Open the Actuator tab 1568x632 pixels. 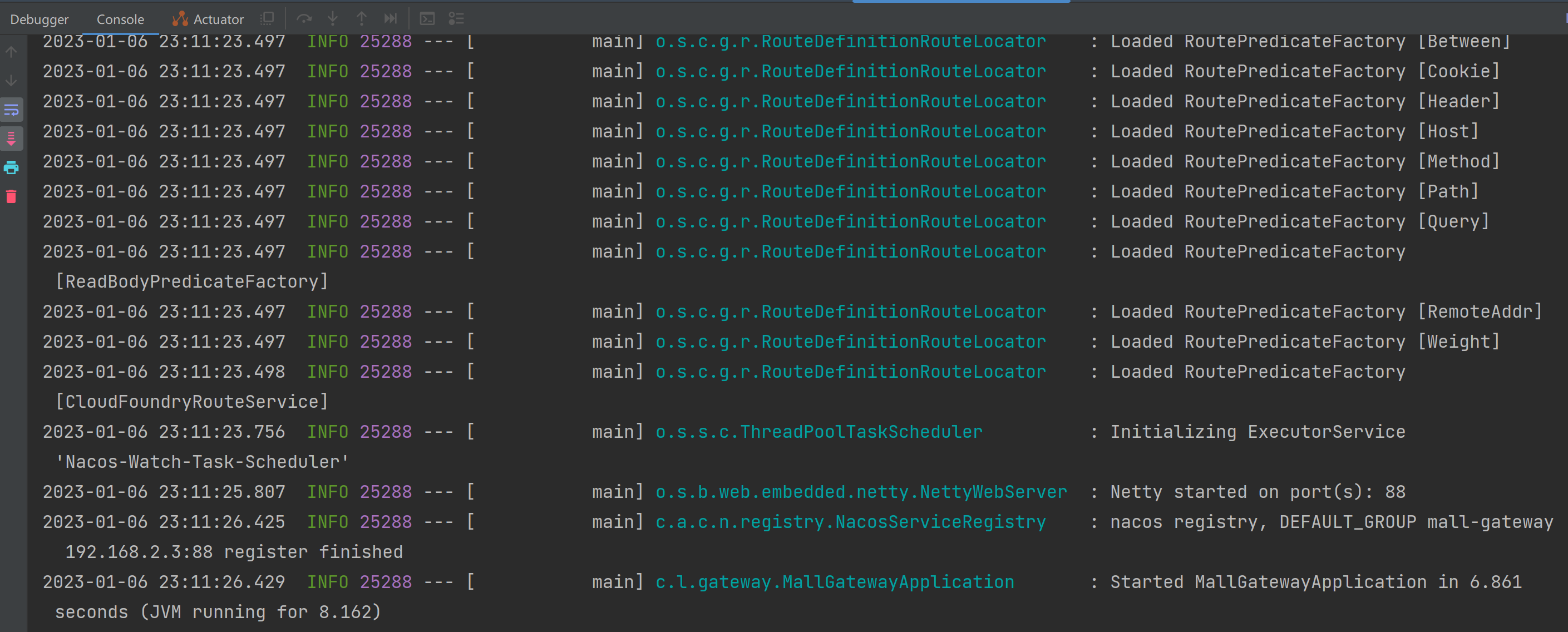pyautogui.click(x=208, y=19)
